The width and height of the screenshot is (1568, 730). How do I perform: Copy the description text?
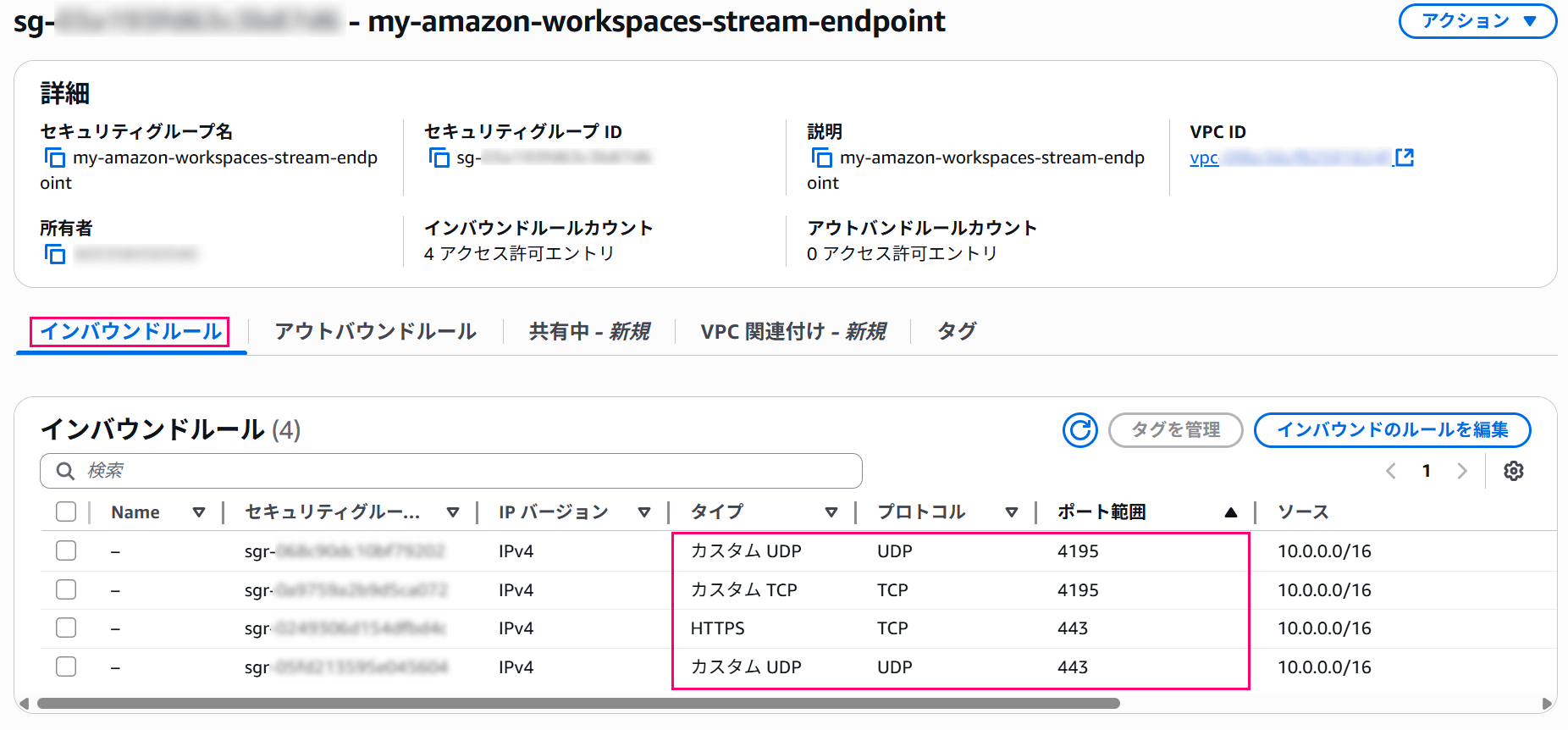(822, 158)
